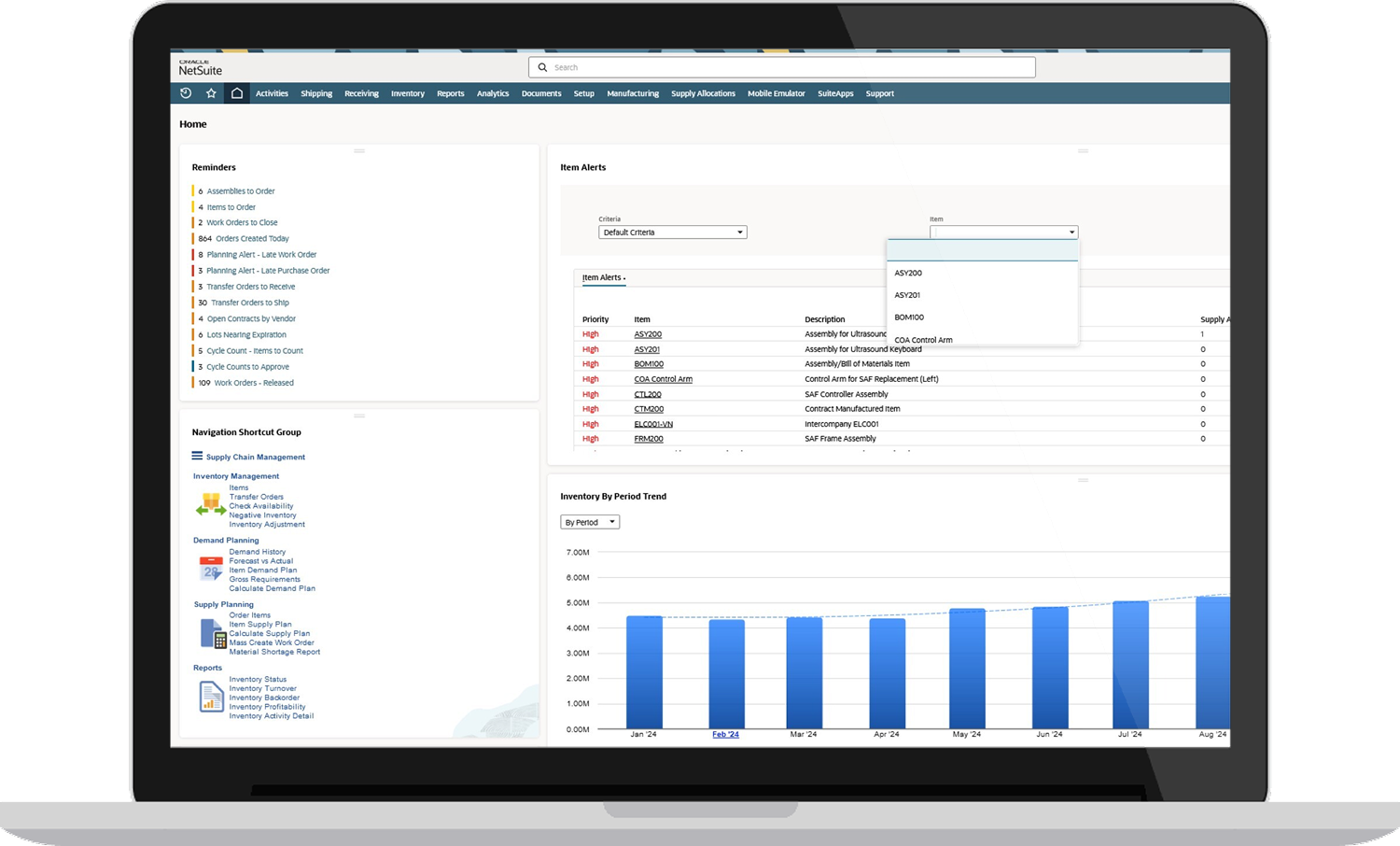
Task: Open the By Period dropdown
Action: [590, 522]
